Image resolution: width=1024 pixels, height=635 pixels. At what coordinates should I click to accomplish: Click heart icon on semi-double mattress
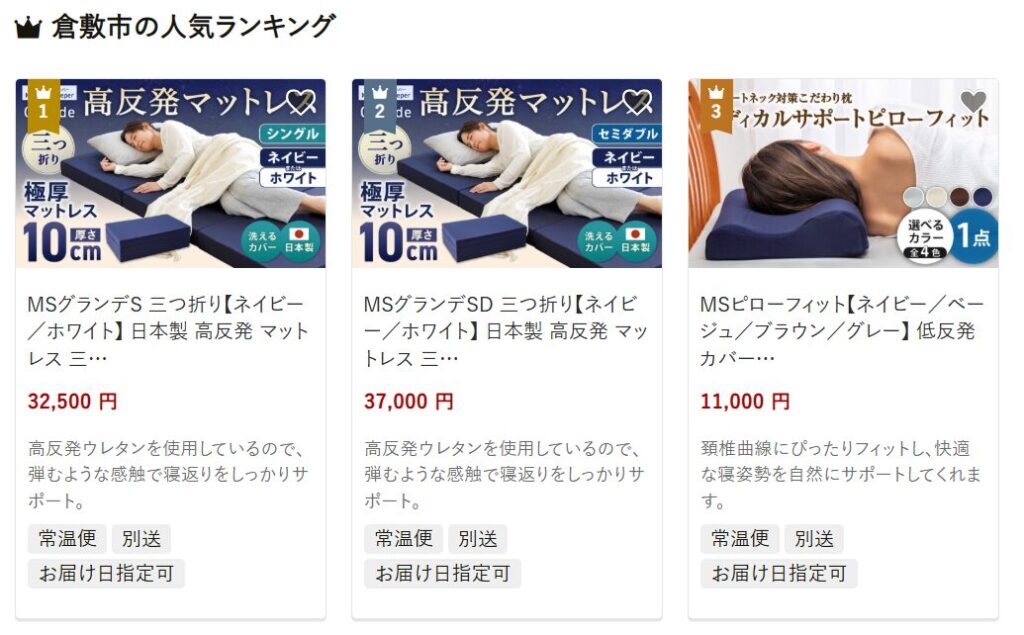coord(637,102)
